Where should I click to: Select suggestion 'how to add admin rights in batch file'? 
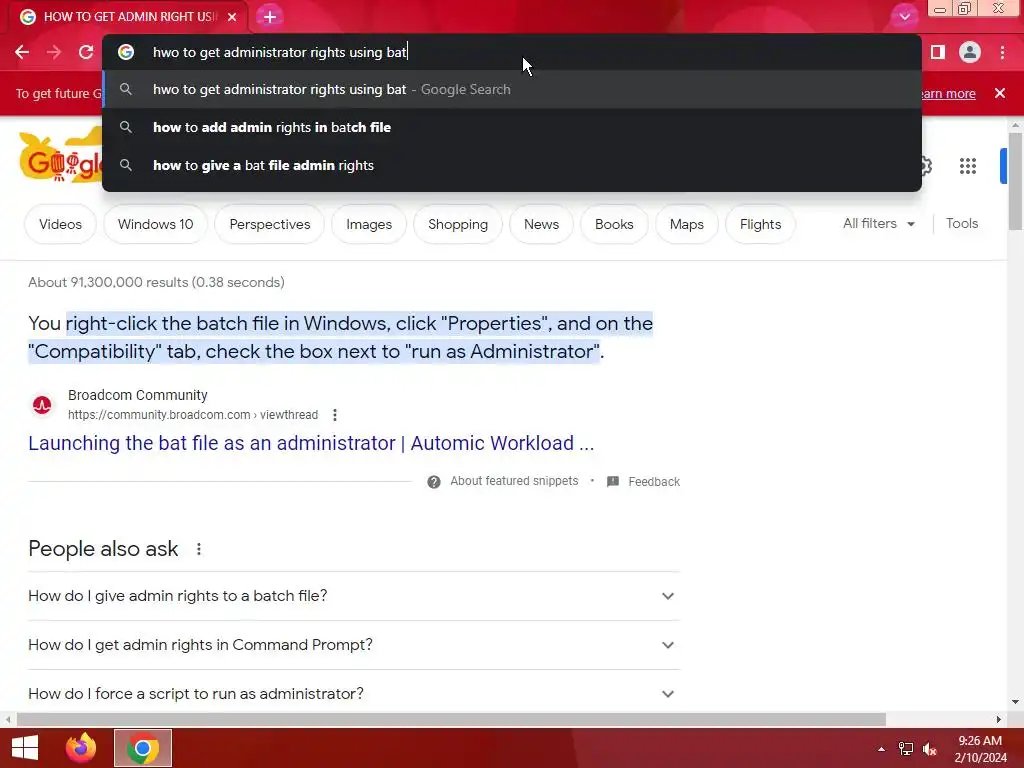[x=512, y=127]
